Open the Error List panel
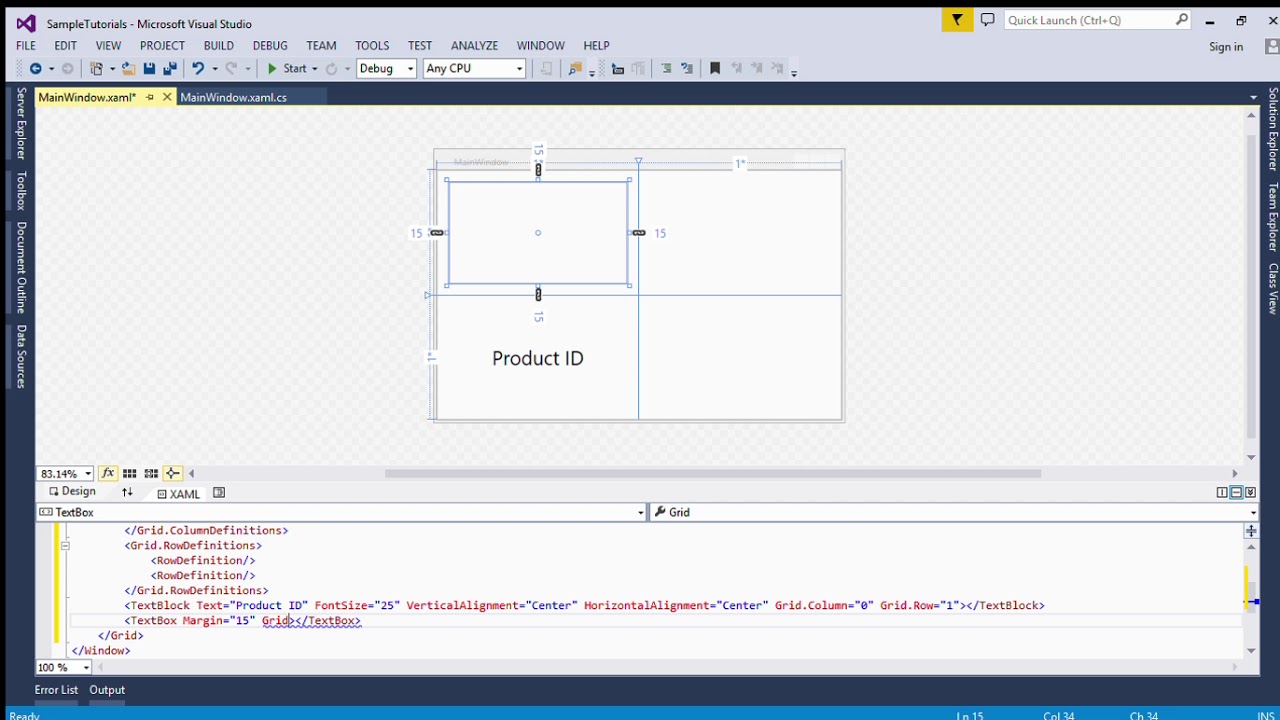This screenshot has width=1280, height=720. point(56,690)
